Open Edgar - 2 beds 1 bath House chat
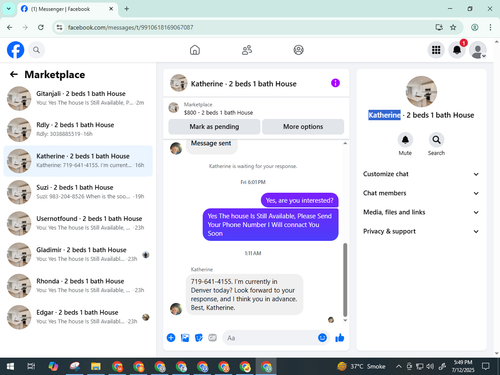 click(x=78, y=317)
